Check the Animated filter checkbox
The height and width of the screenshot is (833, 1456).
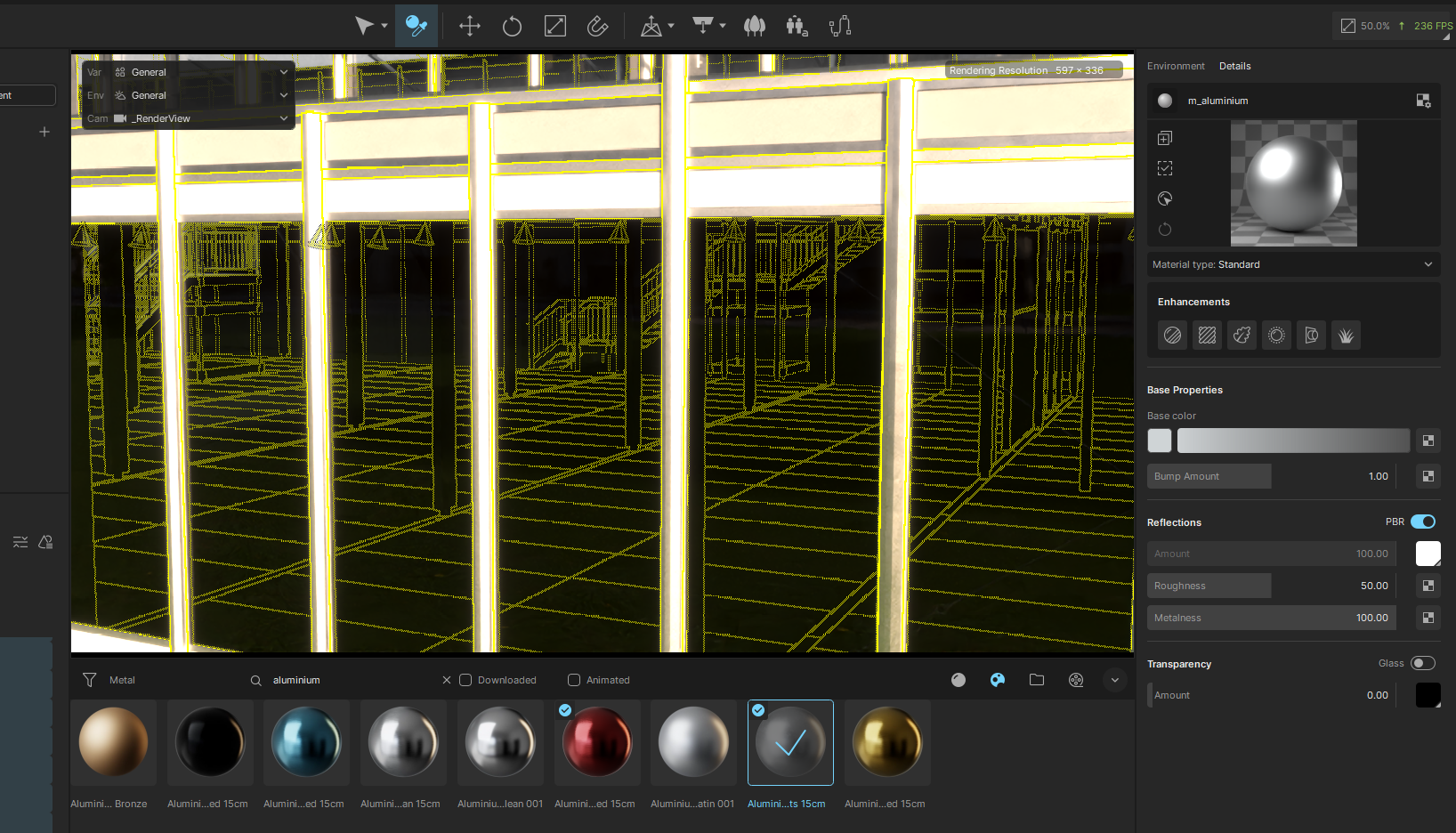[x=574, y=680]
